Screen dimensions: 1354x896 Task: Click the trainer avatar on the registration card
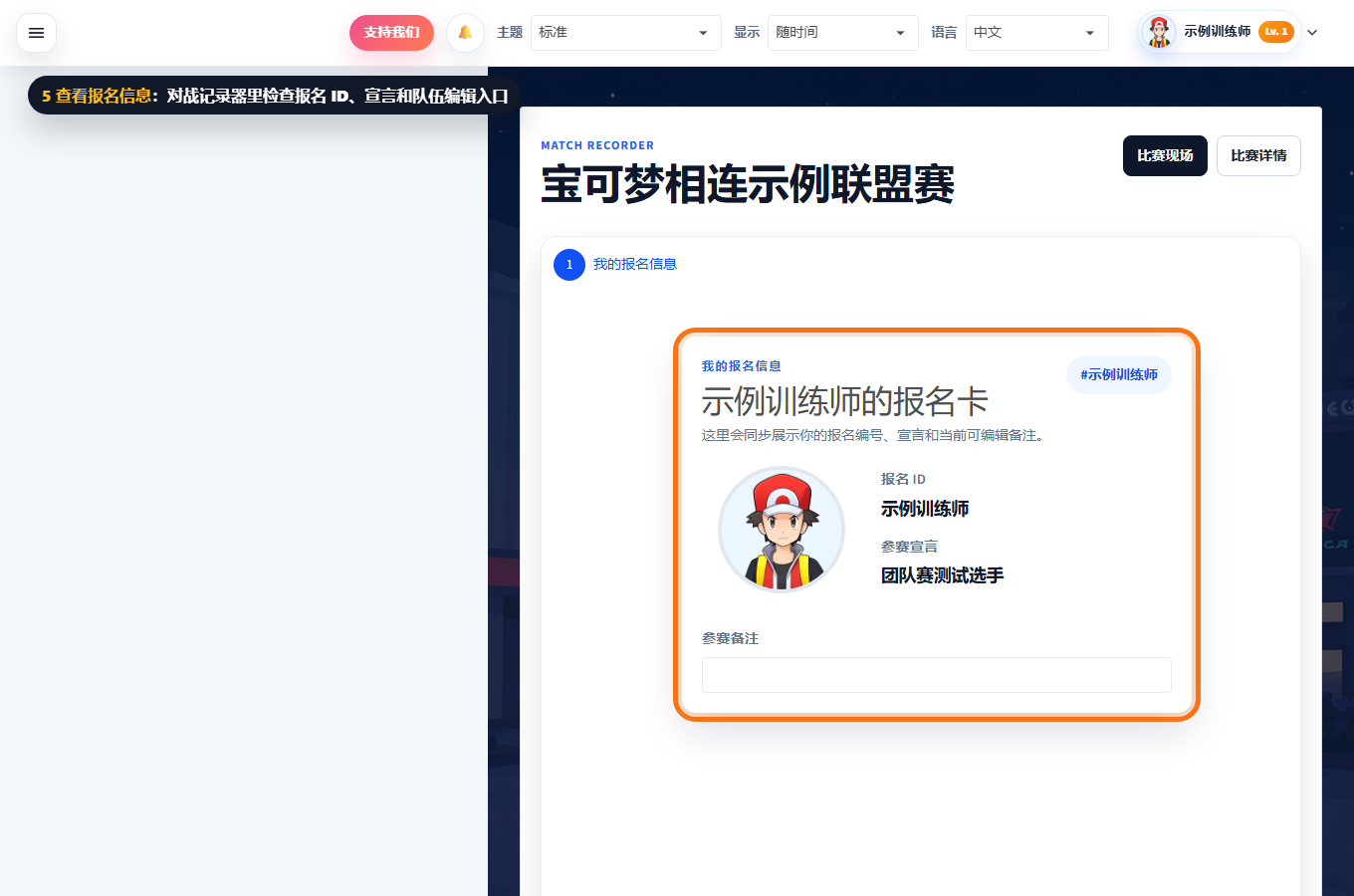coord(782,530)
